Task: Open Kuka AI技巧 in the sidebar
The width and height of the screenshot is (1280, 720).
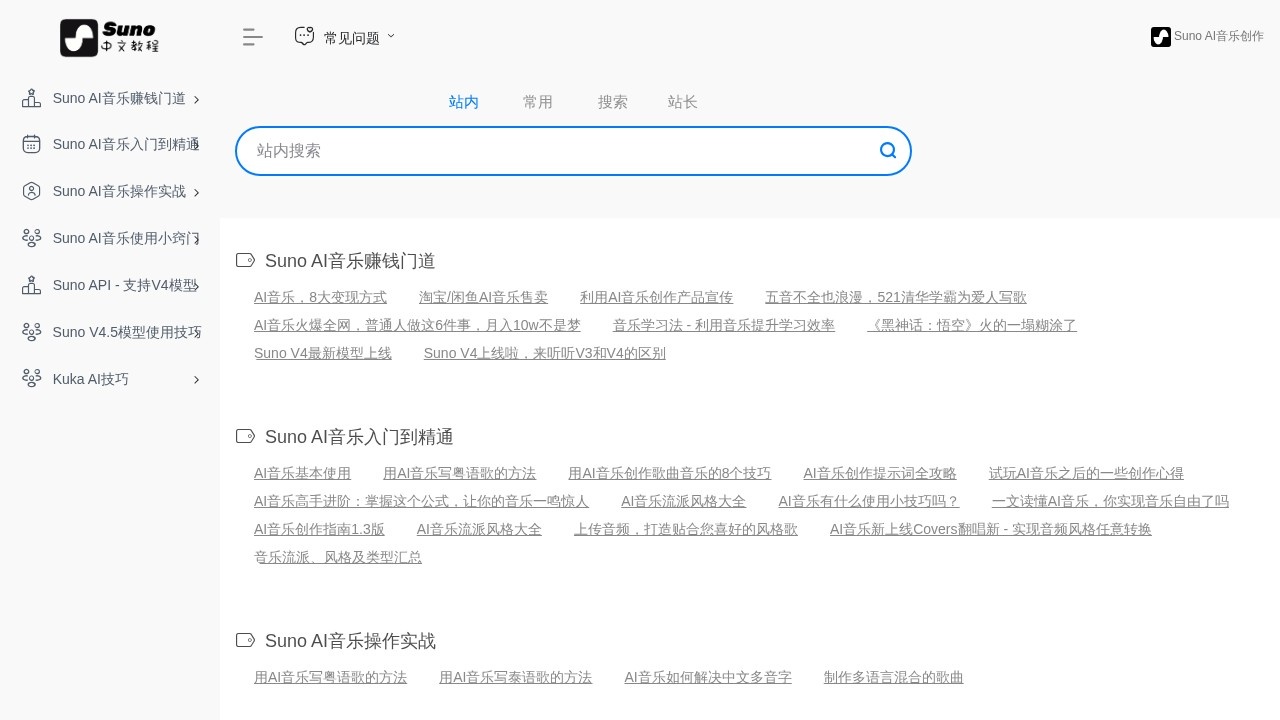Action: [x=91, y=379]
